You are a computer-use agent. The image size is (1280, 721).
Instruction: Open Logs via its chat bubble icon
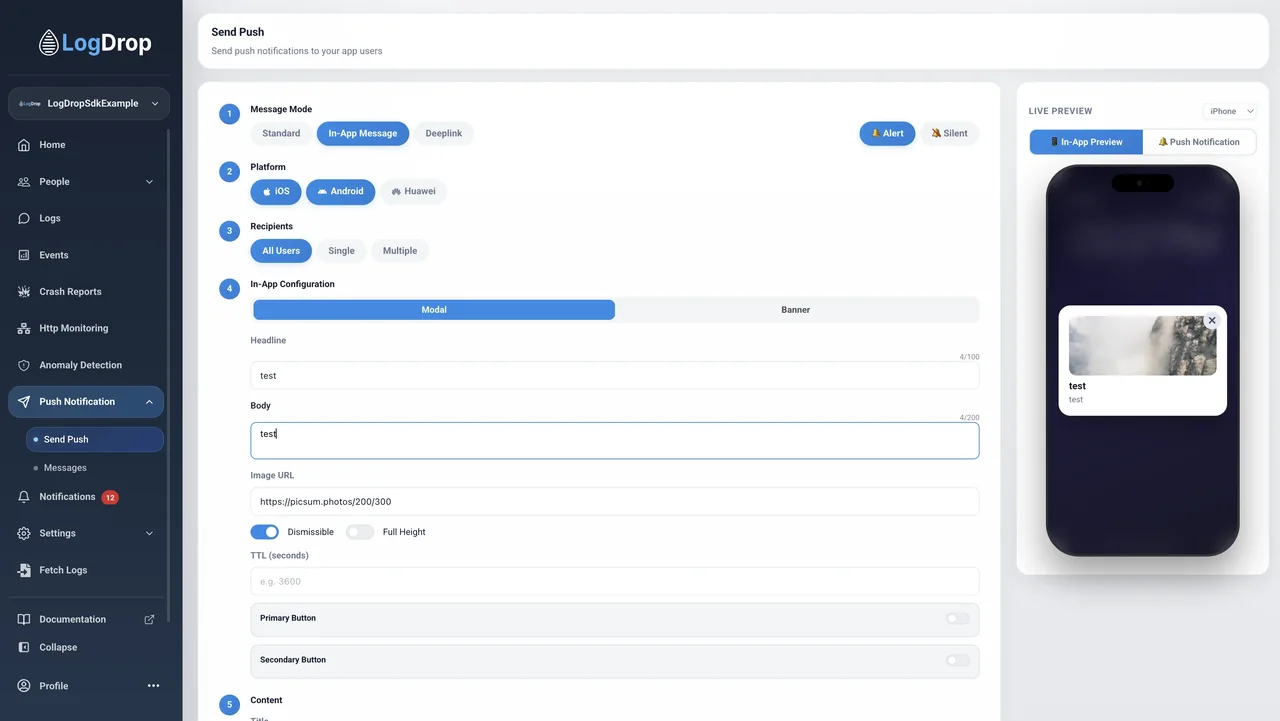[x=24, y=218]
